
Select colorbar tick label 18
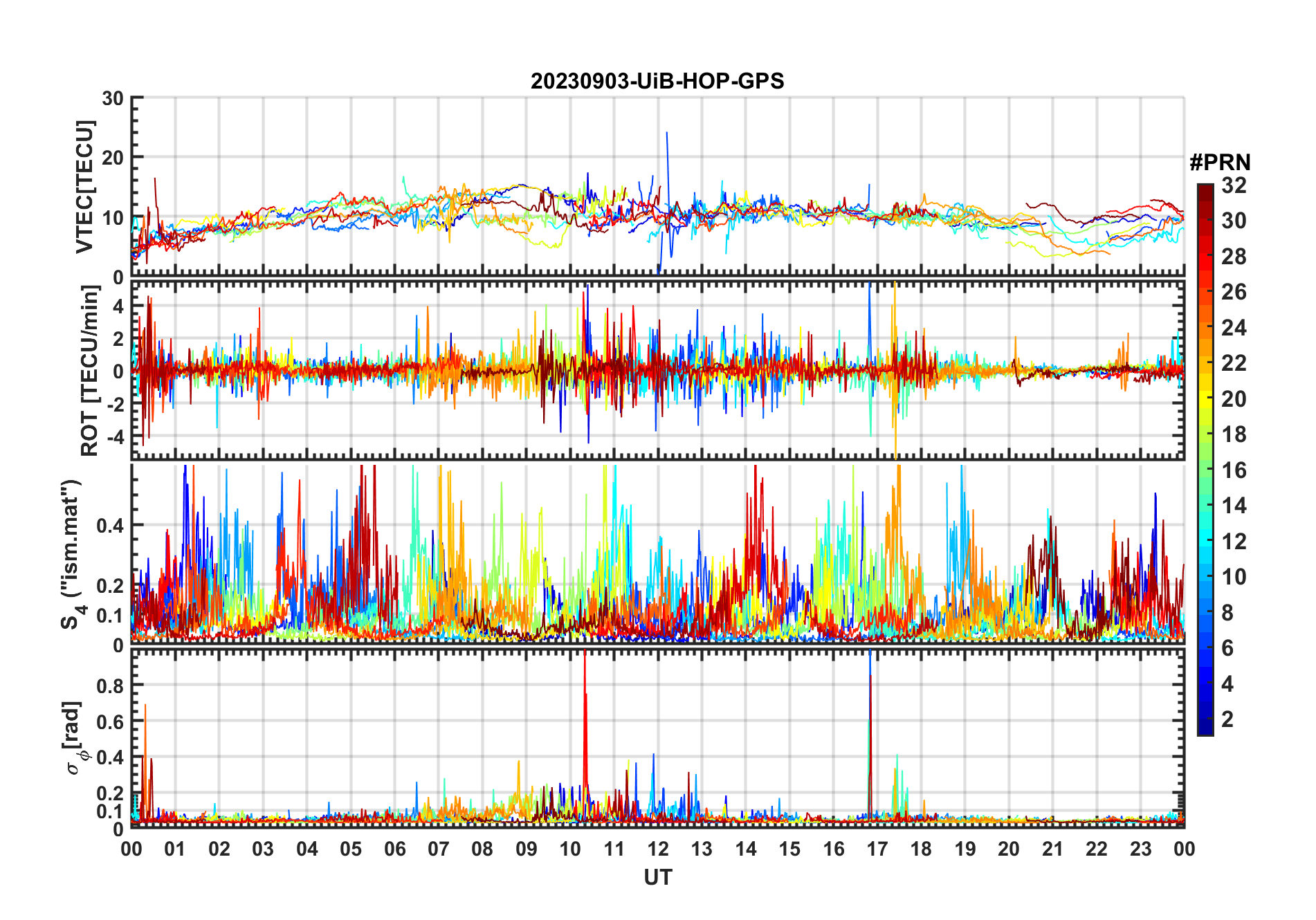(1234, 434)
